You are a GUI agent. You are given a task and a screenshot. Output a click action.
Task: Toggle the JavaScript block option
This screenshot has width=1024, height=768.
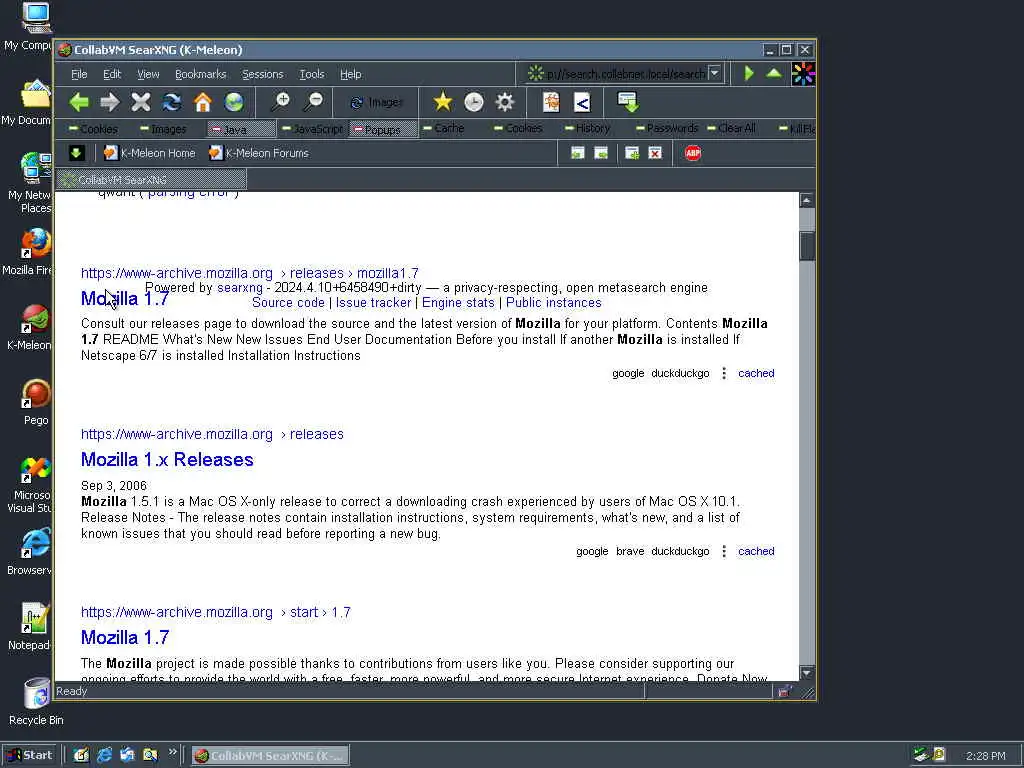pos(312,129)
